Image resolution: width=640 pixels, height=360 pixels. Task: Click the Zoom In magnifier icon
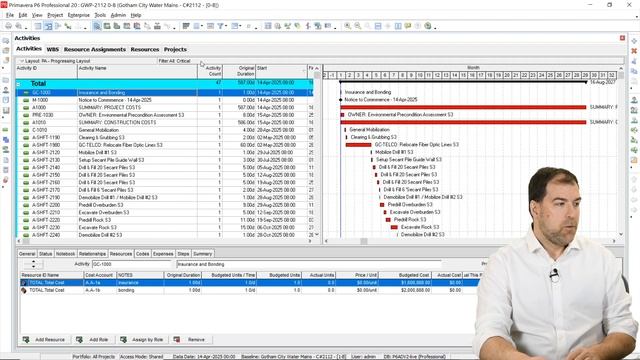pos(347,26)
